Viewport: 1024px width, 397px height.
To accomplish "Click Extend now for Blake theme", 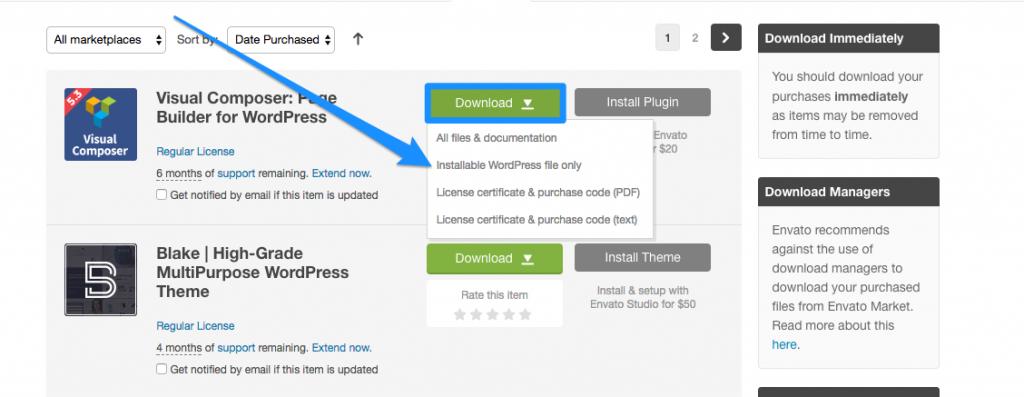I will coord(342,348).
